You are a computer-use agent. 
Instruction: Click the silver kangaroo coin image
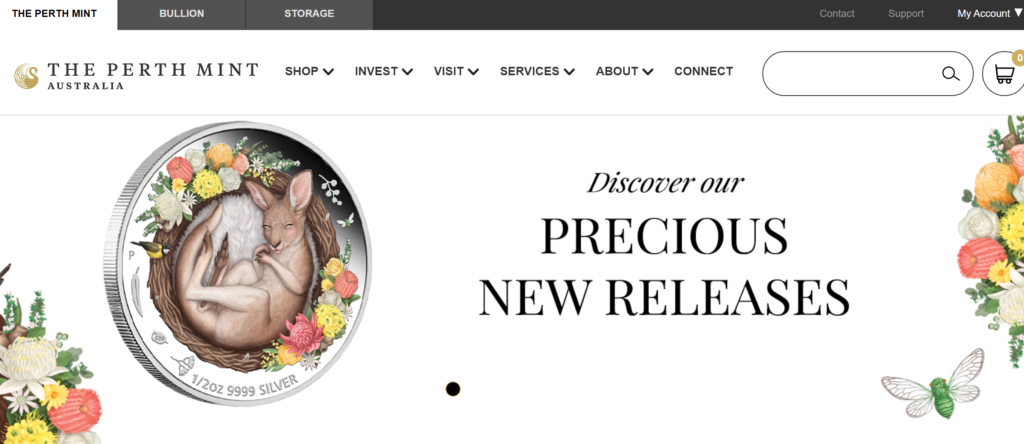point(238,263)
